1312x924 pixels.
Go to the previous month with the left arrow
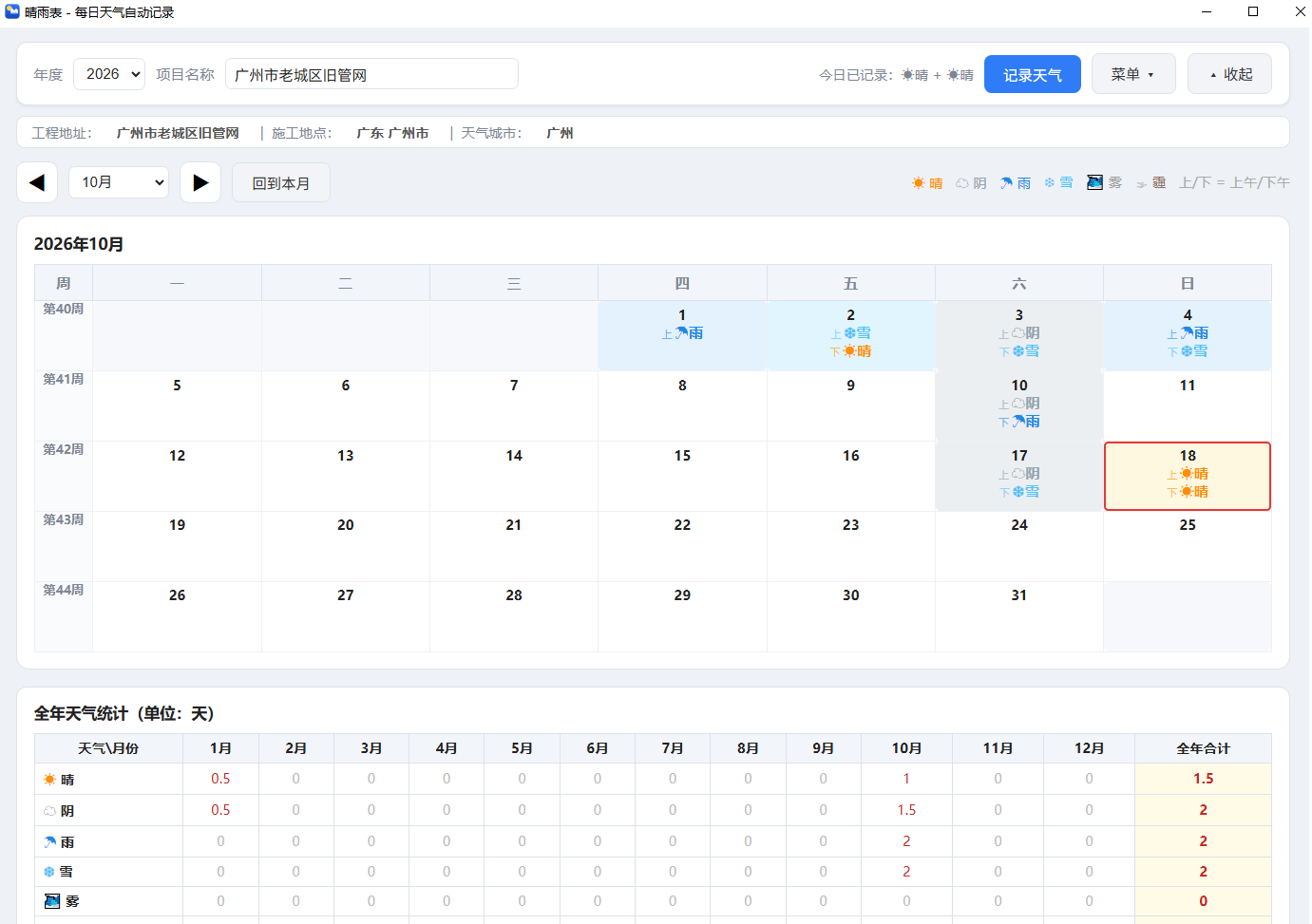tap(37, 182)
